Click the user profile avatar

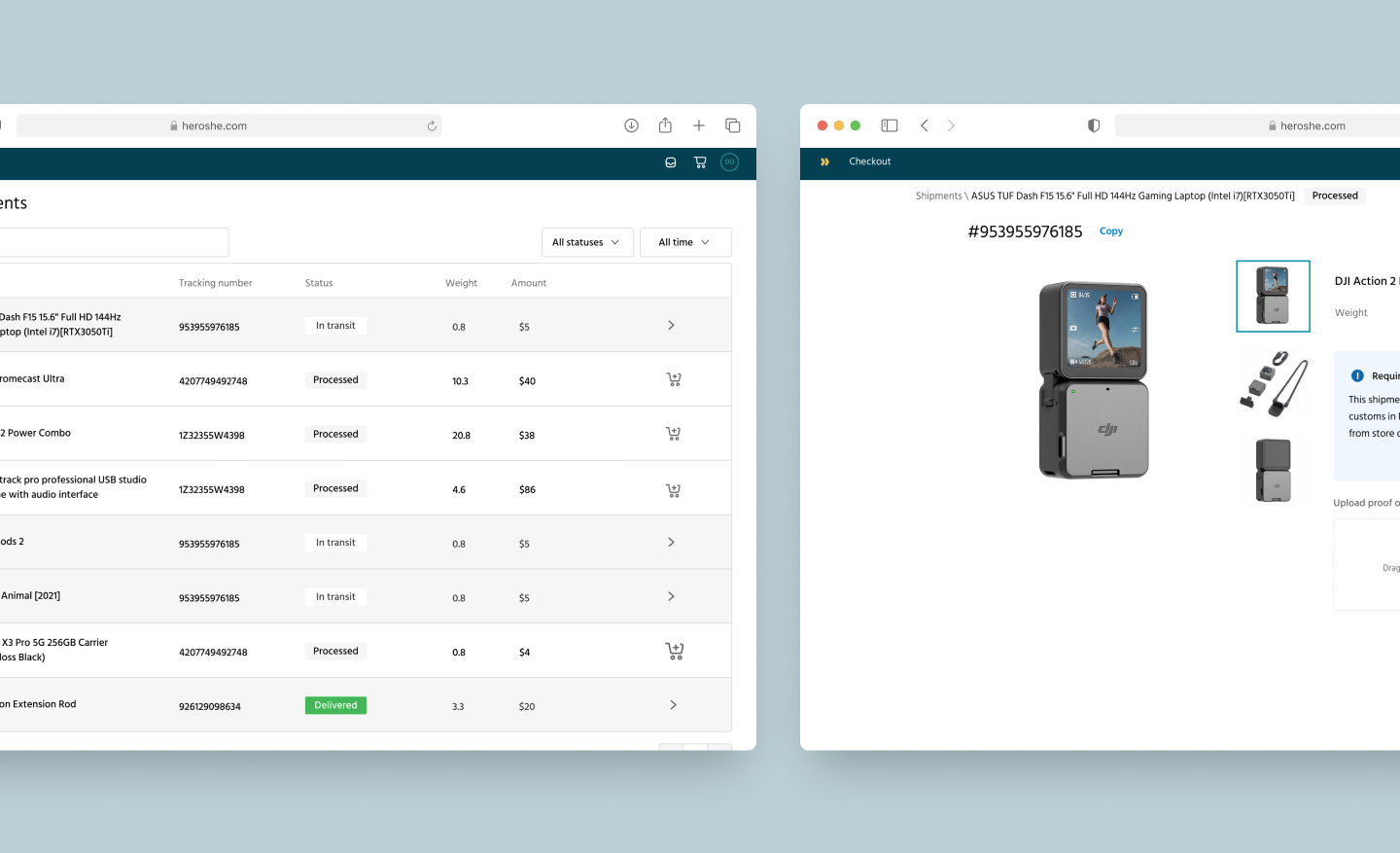(x=729, y=162)
